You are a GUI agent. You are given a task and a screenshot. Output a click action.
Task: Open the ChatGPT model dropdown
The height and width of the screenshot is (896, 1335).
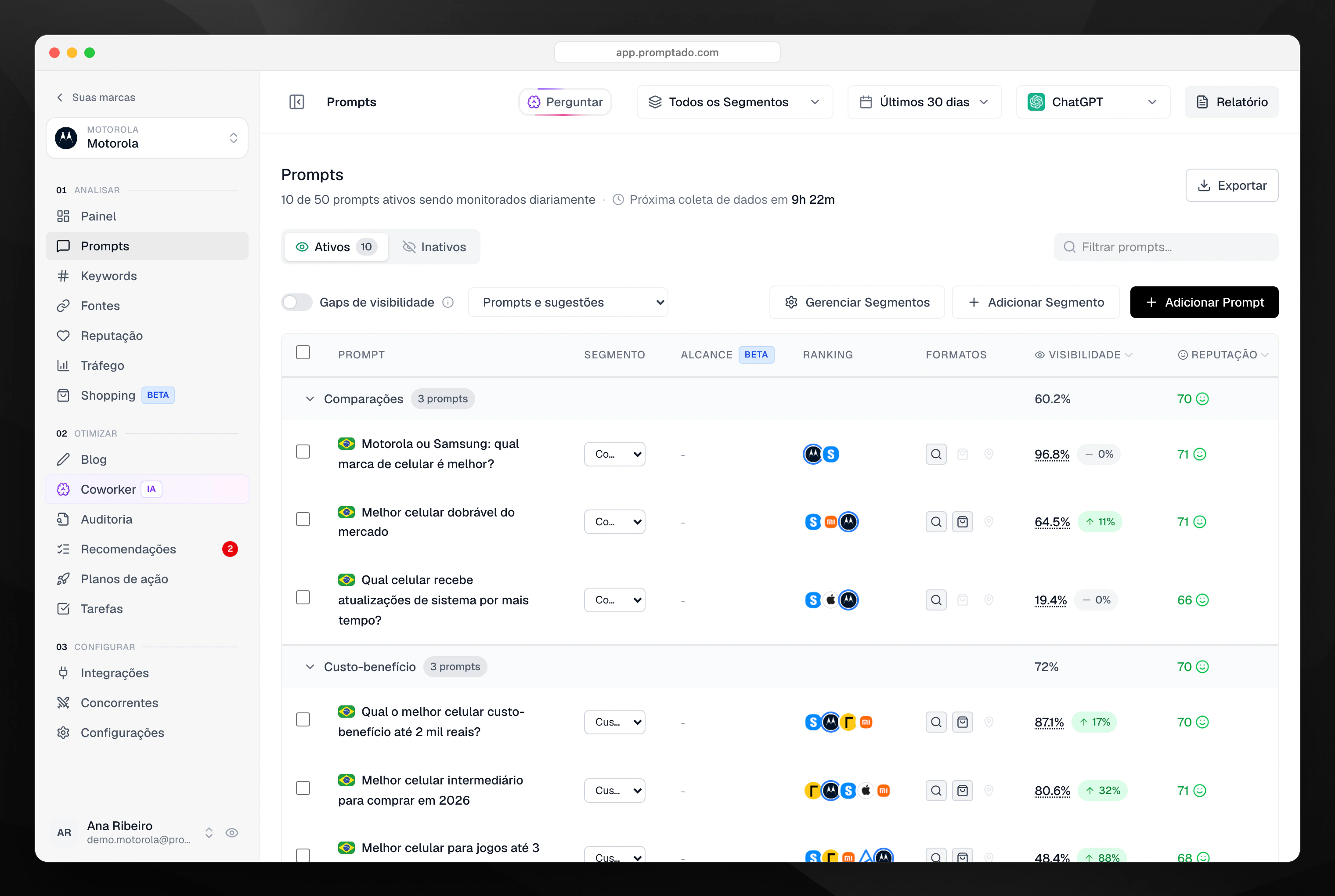[1093, 102]
